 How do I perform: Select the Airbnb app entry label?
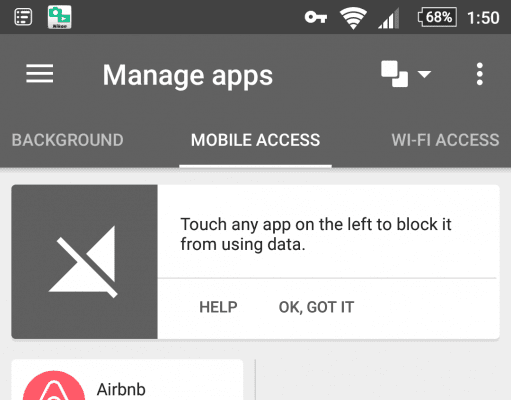pyautogui.click(x=121, y=389)
